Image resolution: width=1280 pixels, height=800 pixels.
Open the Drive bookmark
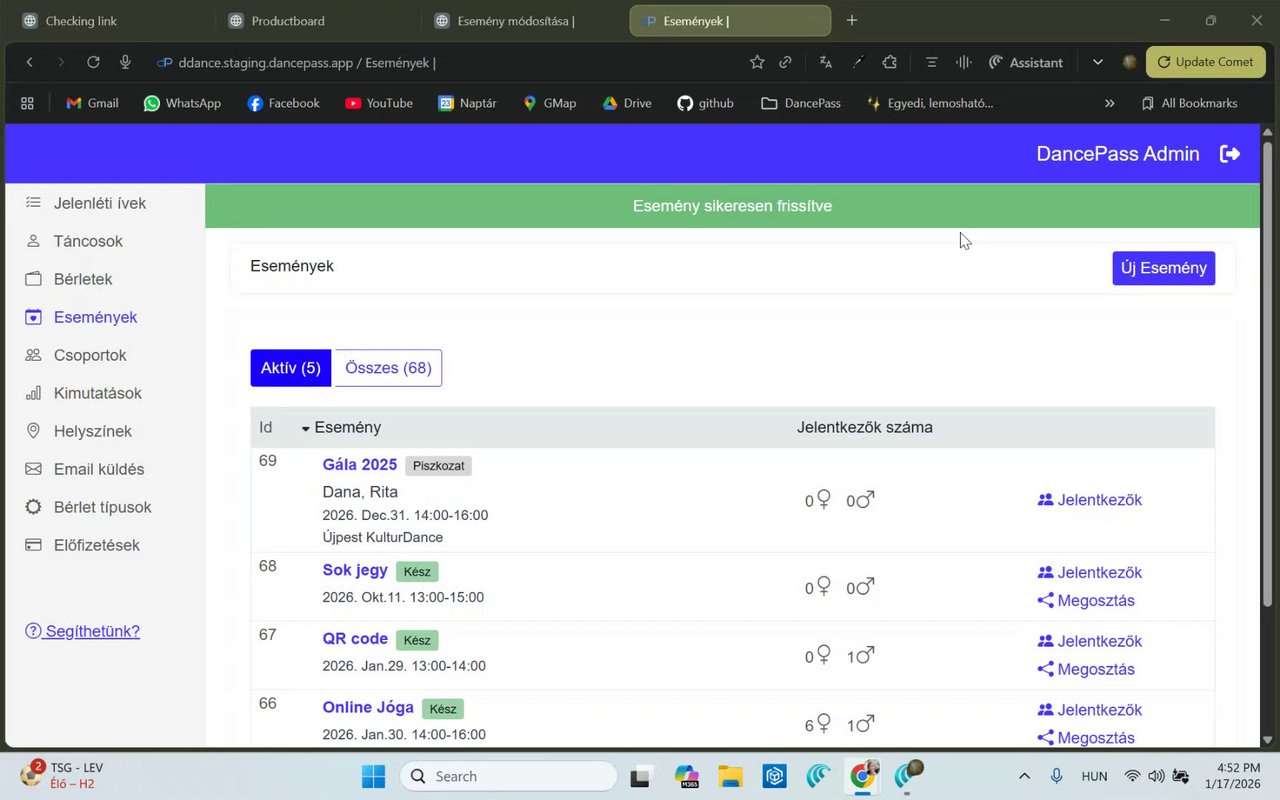(627, 103)
